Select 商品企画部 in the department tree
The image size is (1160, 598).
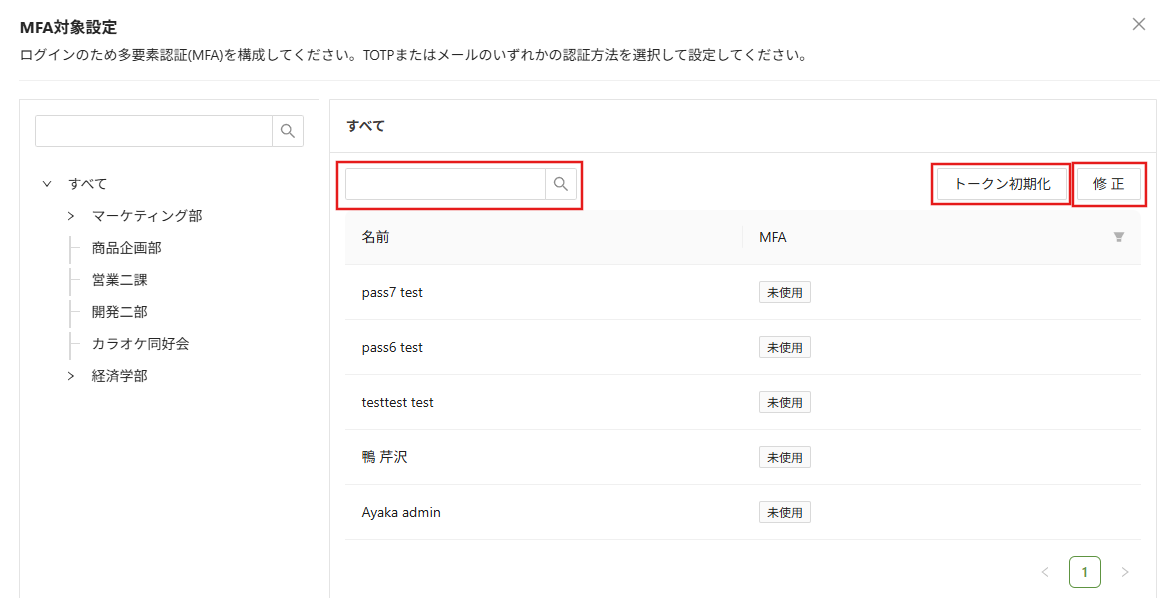pos(126,248)
